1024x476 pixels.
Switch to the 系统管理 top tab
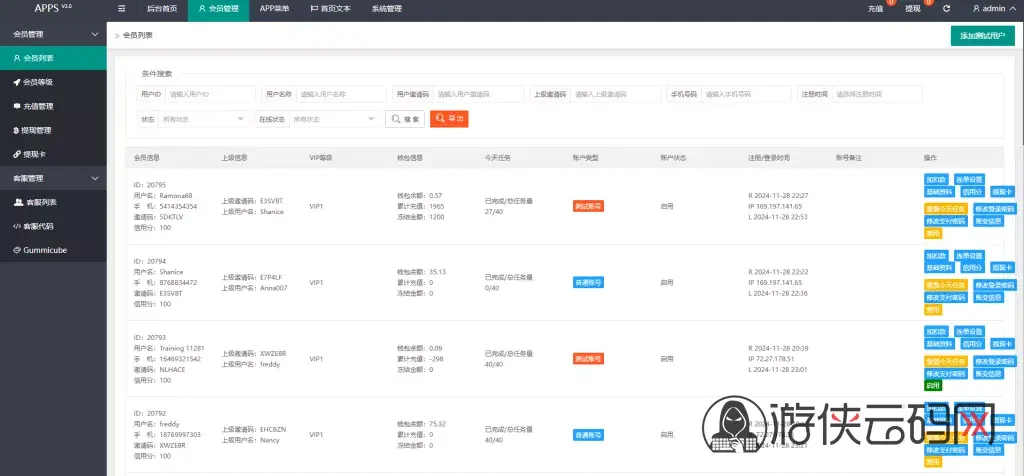click(x=387, y=9)
